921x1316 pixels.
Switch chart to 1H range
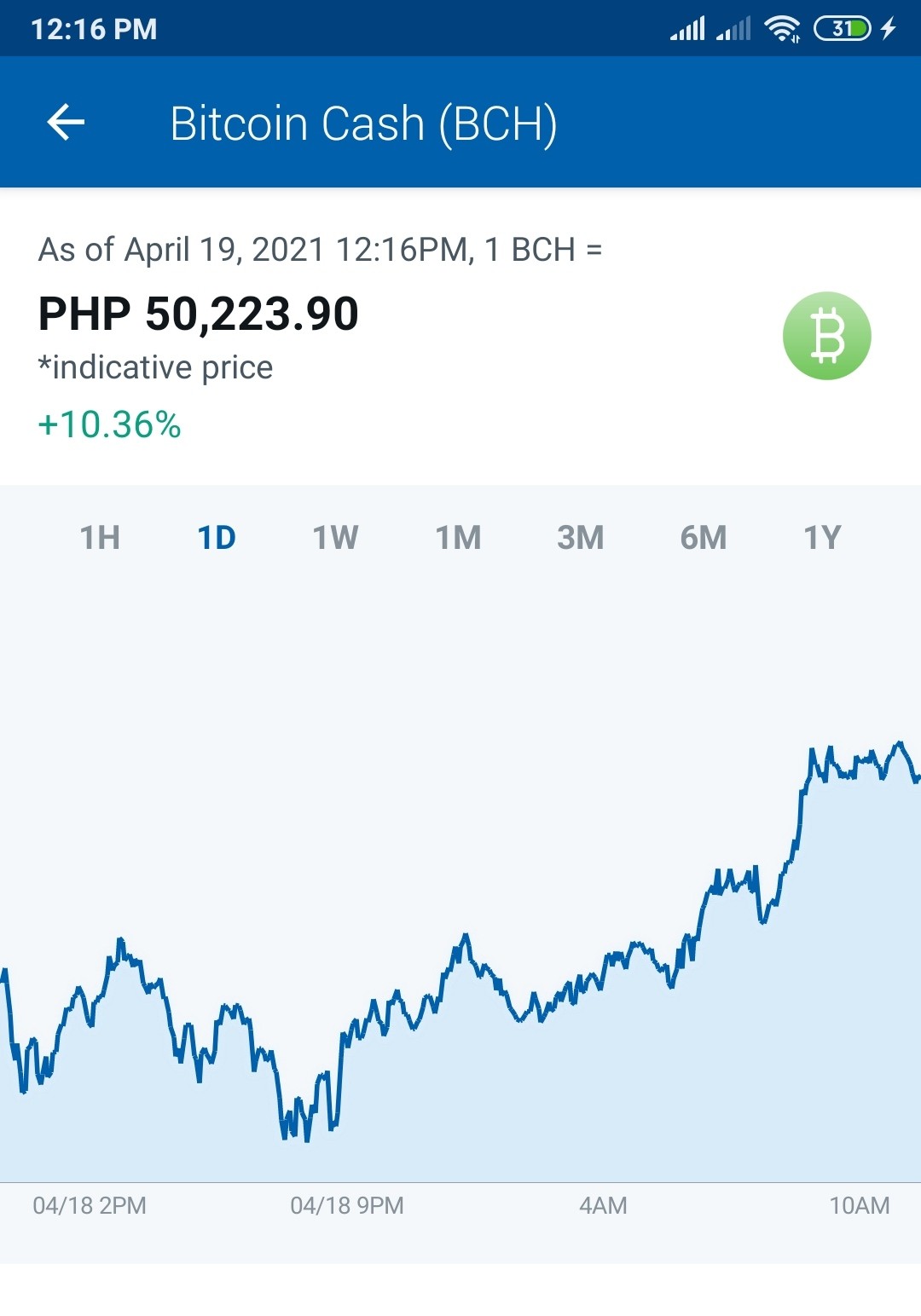coord(100,538)
